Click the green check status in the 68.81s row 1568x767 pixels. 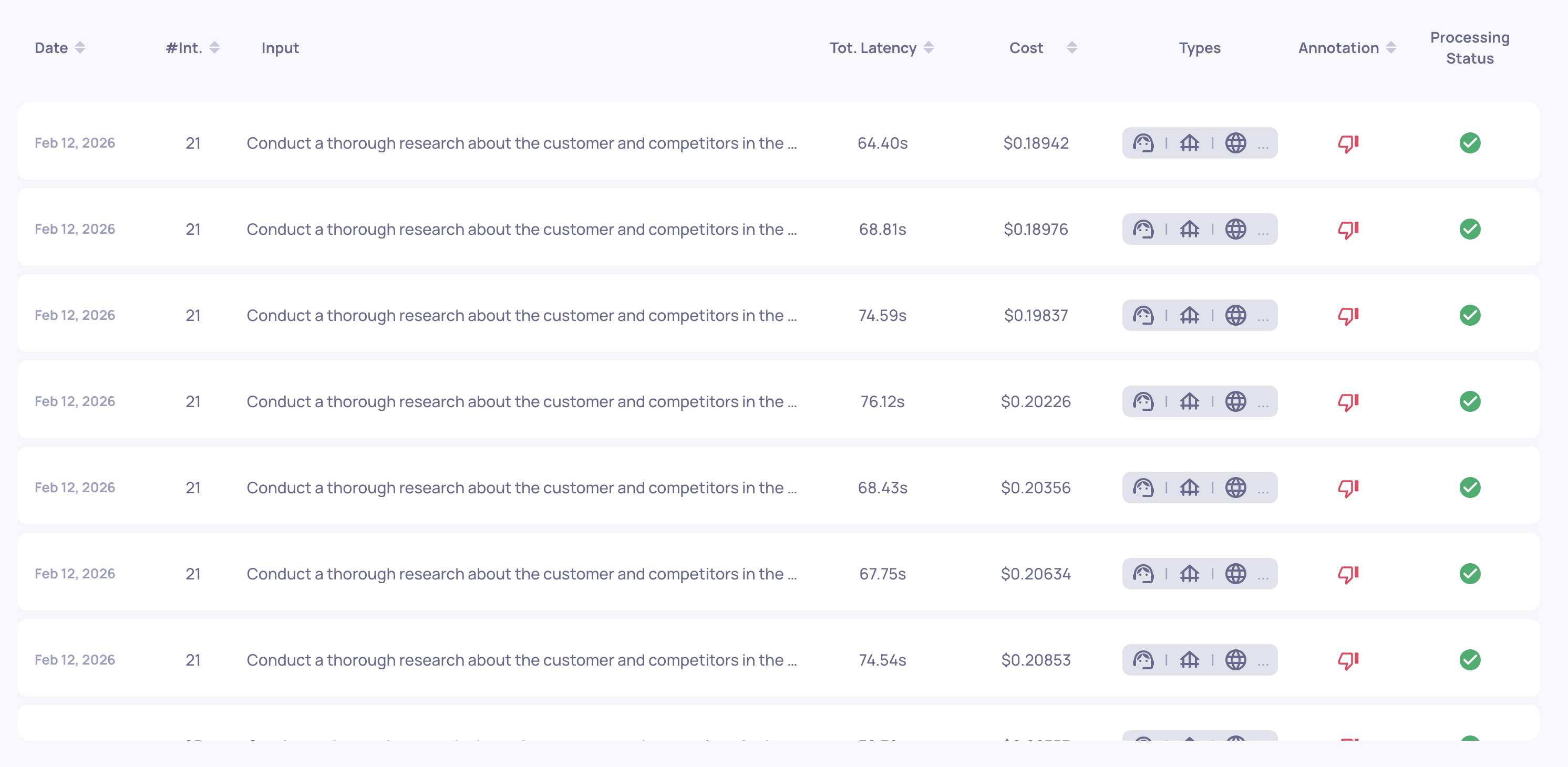[1469, 230]
